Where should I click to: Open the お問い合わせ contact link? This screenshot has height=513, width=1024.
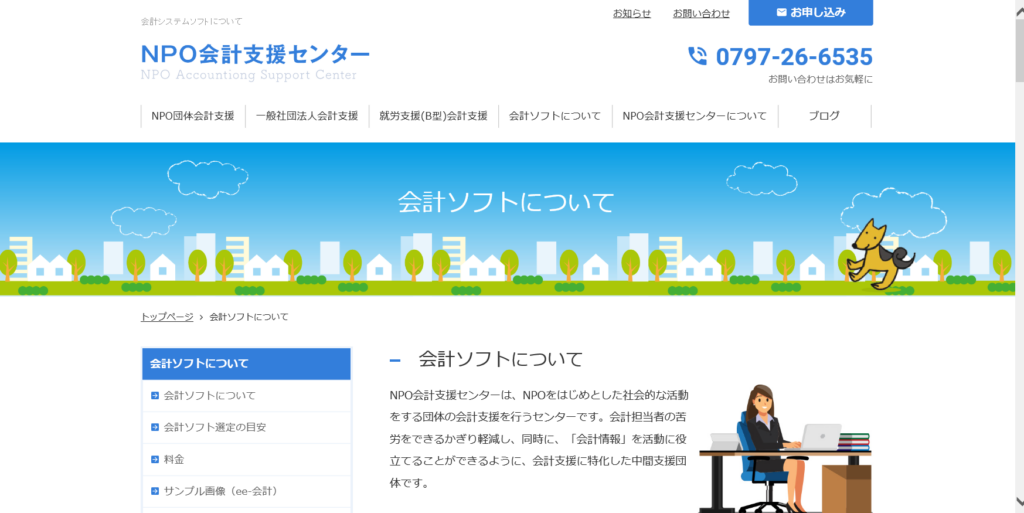point(701,13)
